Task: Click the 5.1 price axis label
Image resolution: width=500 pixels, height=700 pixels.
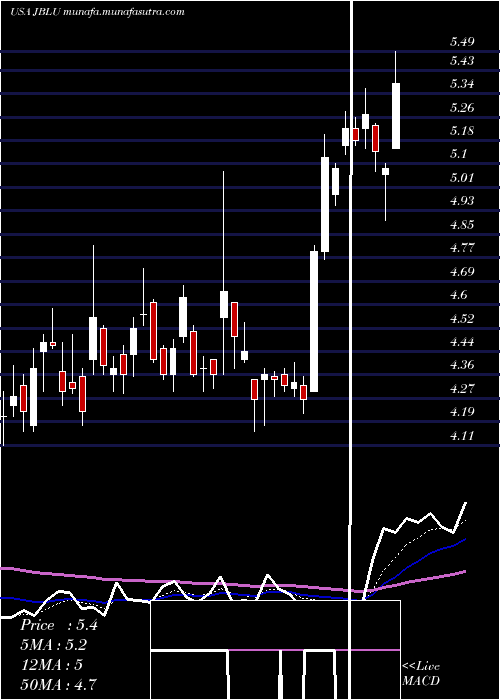Action: pyautogui.click(x=458, y=154)
